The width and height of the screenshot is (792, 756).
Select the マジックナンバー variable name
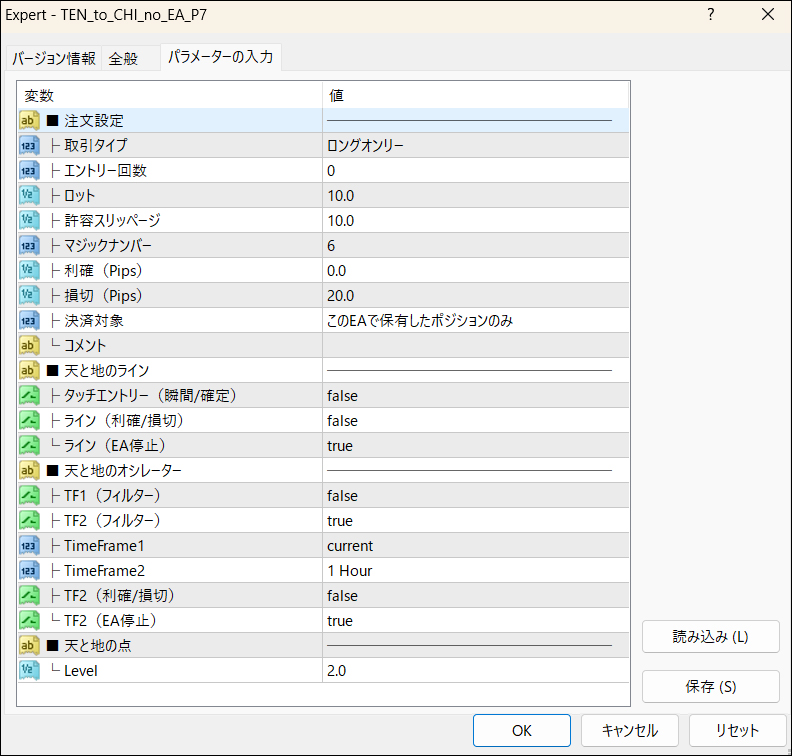pyautogui.click(x=108, y=245)
